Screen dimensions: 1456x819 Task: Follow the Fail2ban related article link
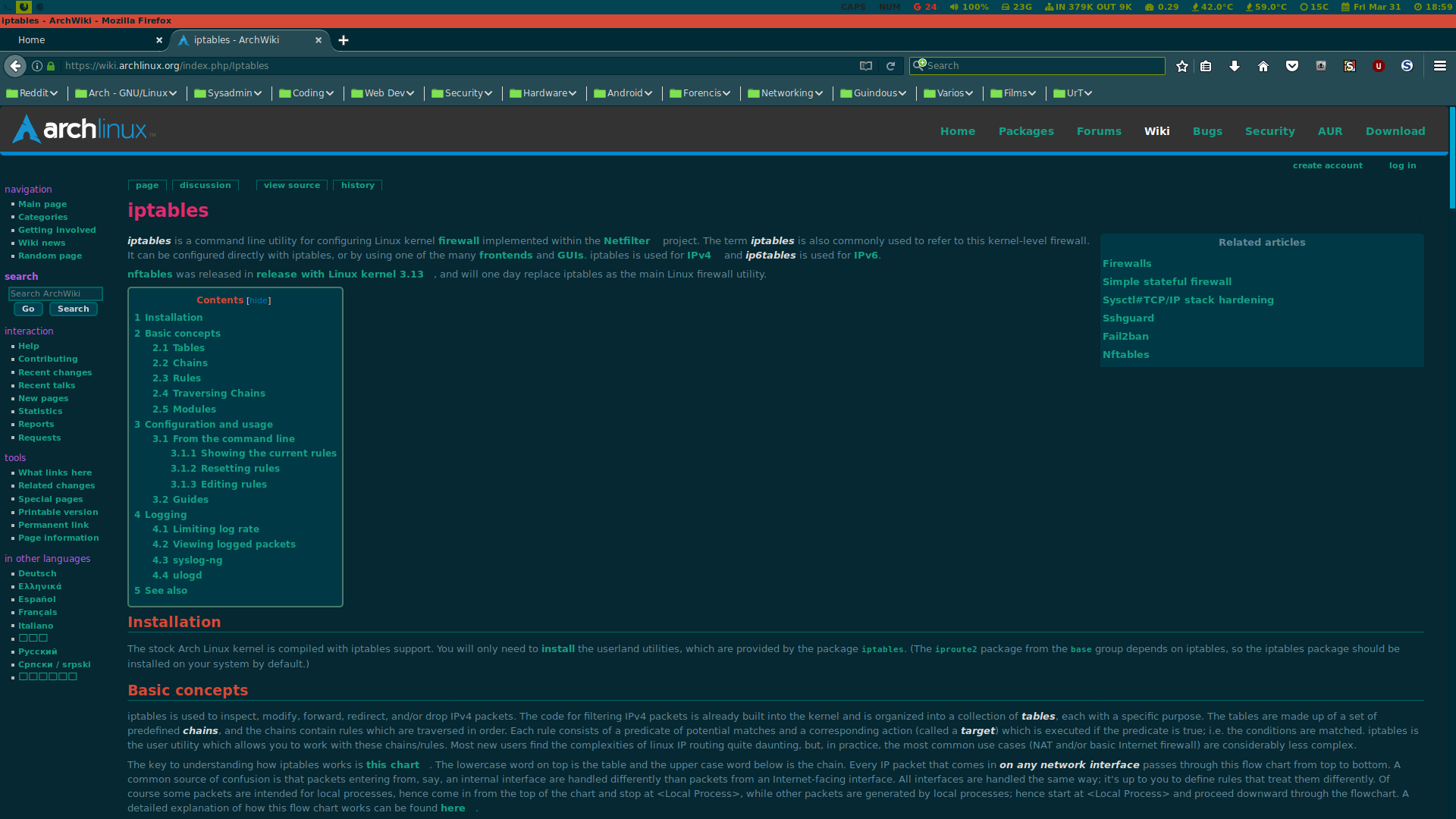pos(1125,336)
